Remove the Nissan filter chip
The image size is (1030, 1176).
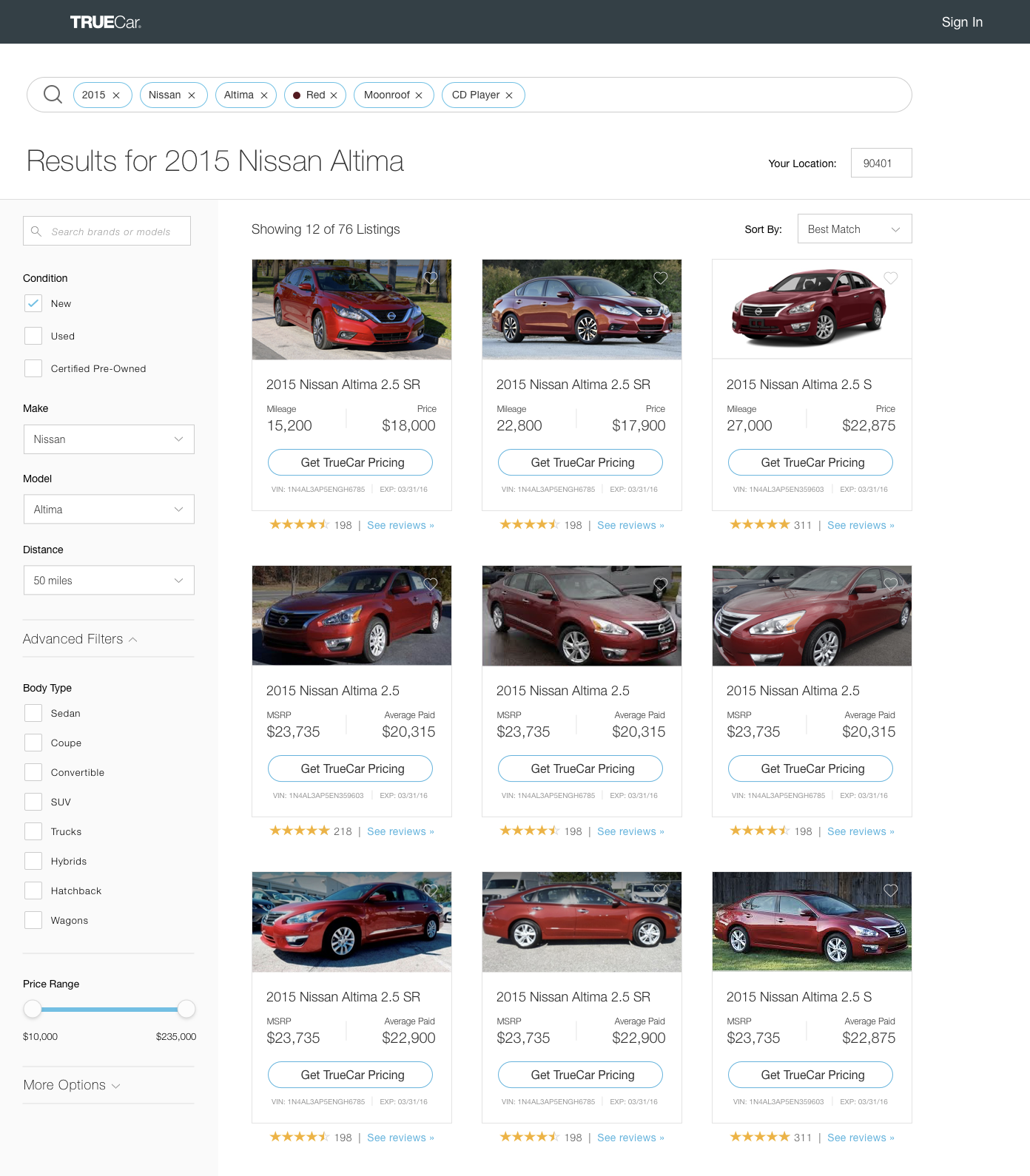coord(192,95)
